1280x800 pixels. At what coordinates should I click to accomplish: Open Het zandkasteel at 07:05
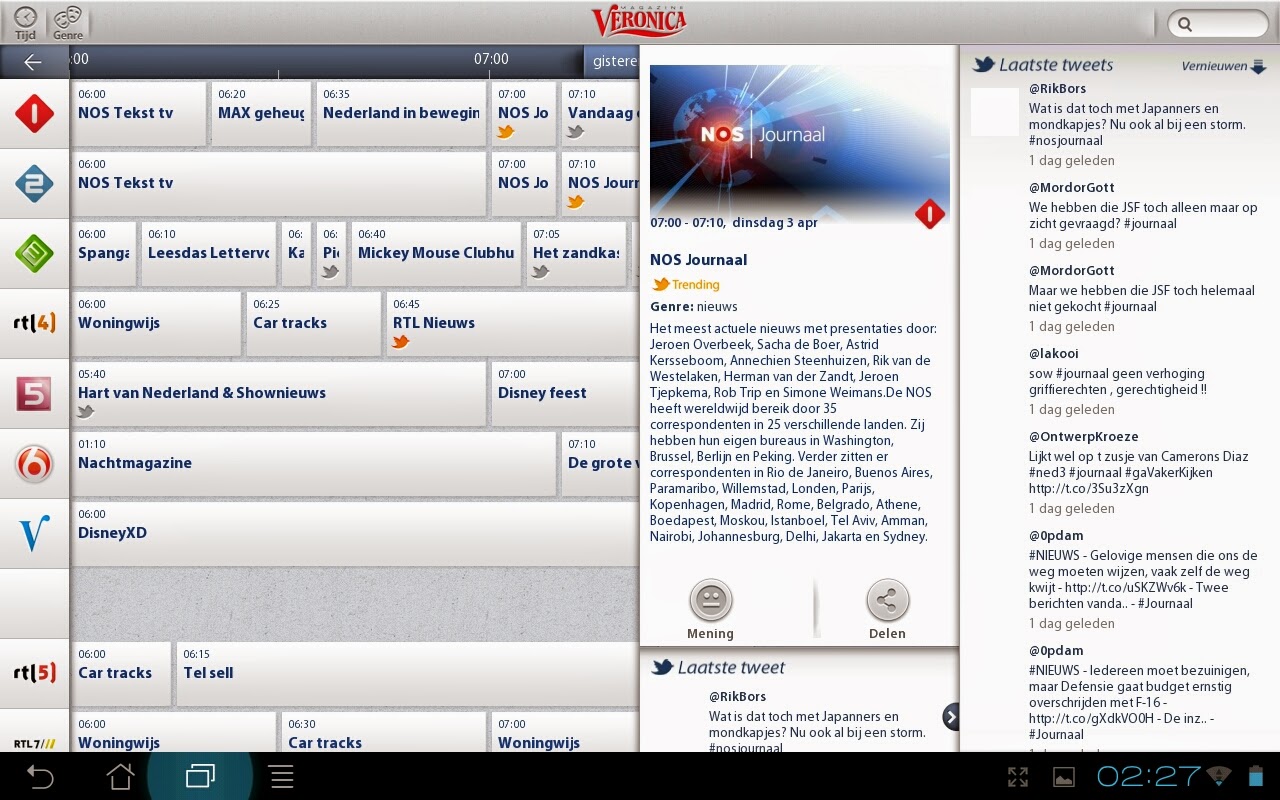[576, 254]
